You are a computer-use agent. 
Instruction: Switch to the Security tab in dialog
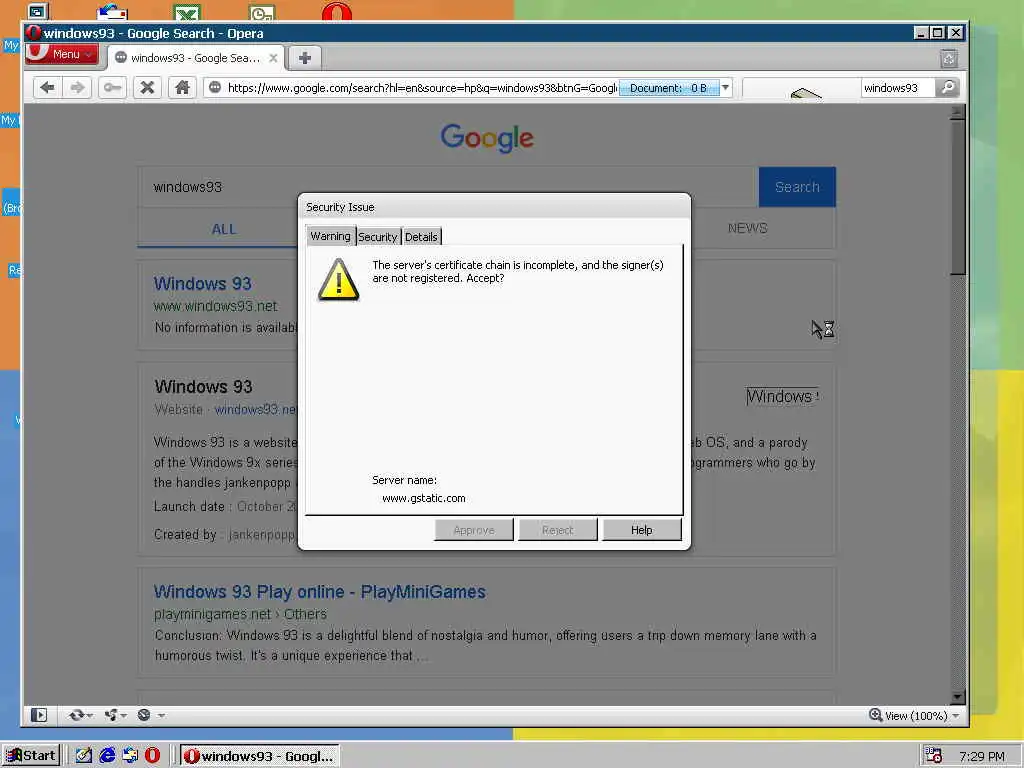[377, 237]
